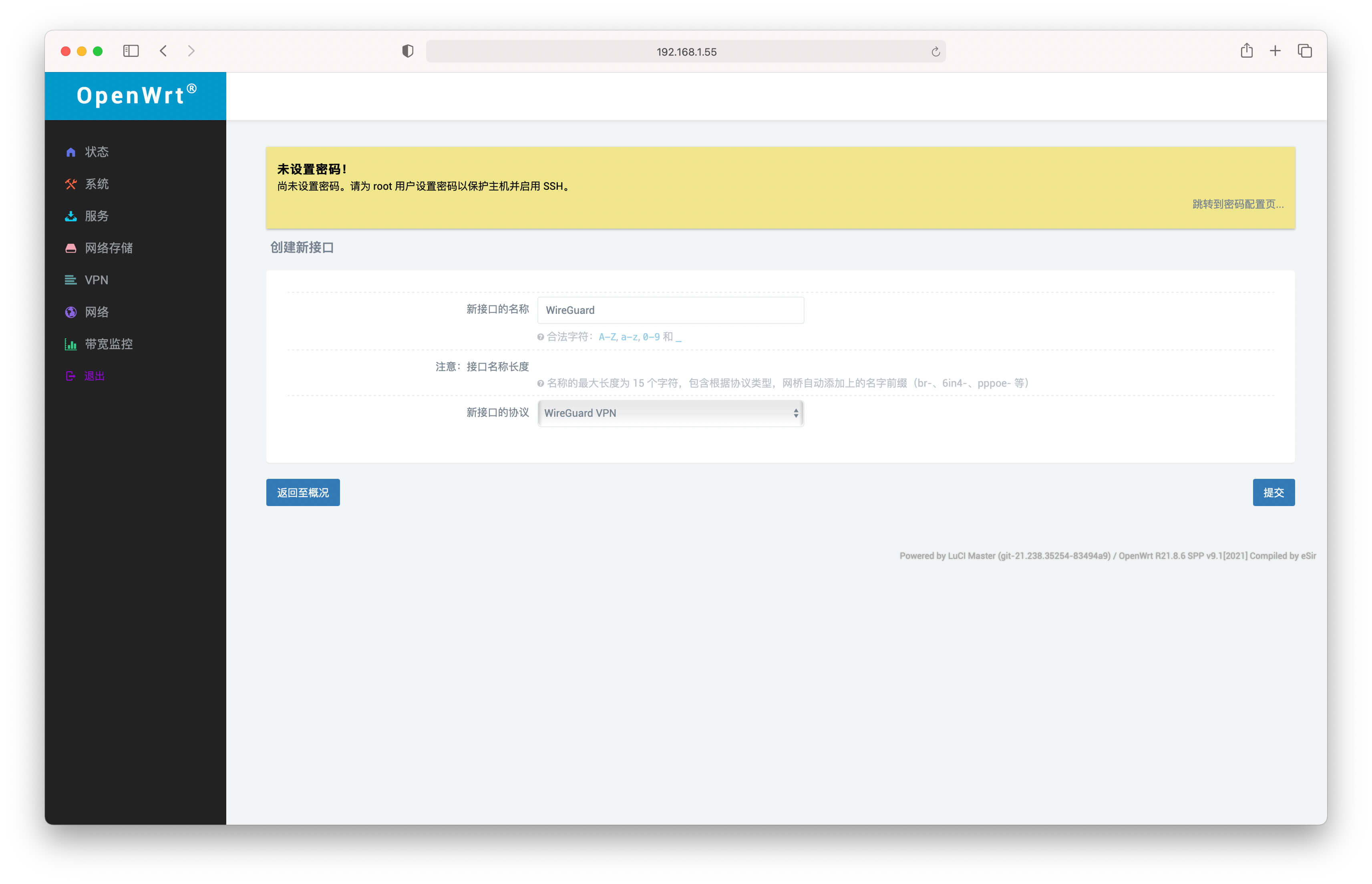Click the logout icon beside 退出
Screen dimensions: 1372x884
pos(70,377)
